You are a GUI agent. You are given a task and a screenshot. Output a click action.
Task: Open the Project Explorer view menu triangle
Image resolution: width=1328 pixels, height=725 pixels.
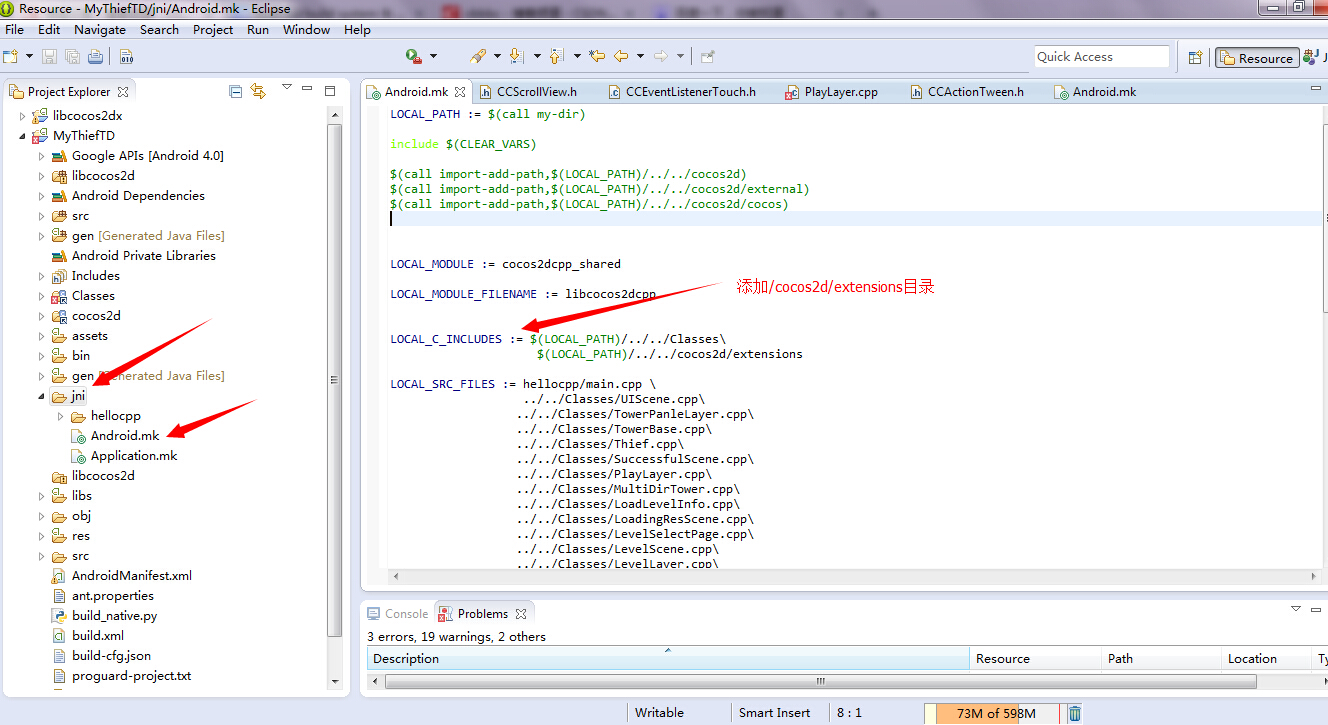(286, 88)
